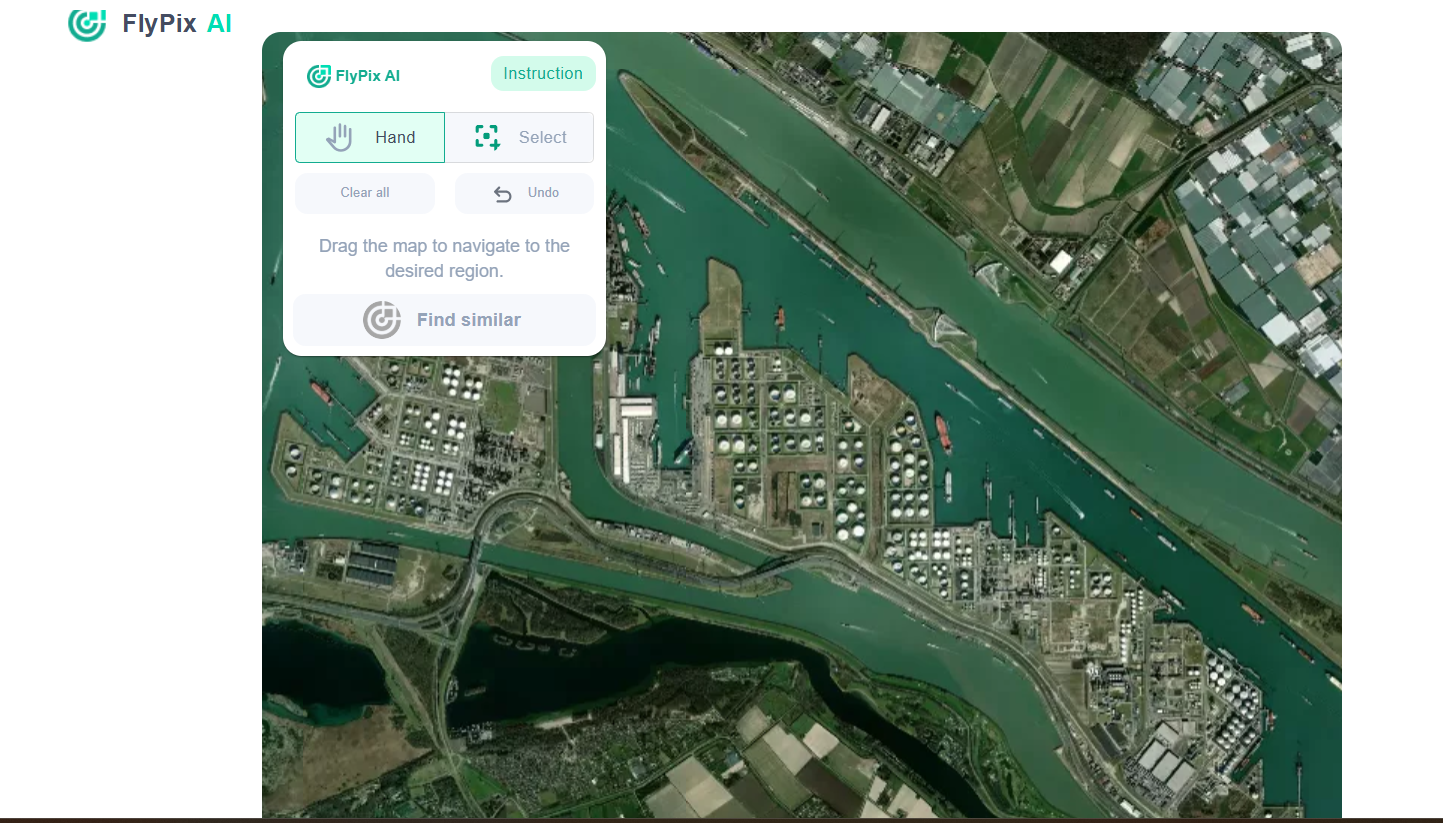Click the Undo text label
Image resolution: width=1443 pixels, height=823 pixels.
[543, 193]
